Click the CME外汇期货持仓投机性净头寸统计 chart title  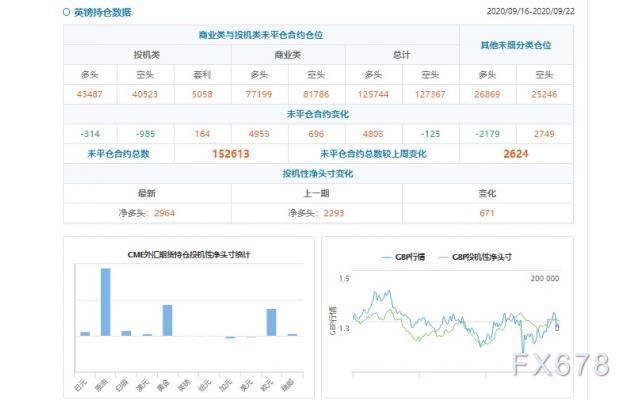tap(189, 255)
